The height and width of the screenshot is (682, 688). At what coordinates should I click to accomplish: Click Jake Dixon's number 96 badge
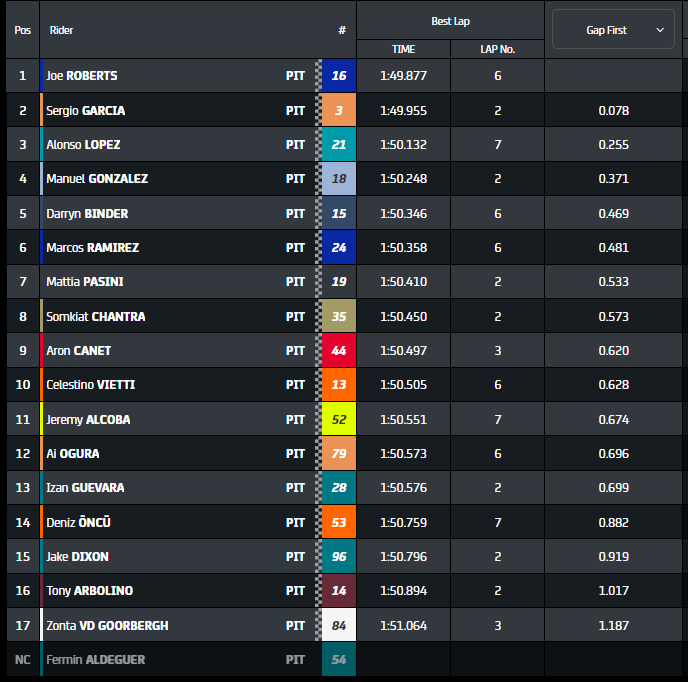pos(338,557)
